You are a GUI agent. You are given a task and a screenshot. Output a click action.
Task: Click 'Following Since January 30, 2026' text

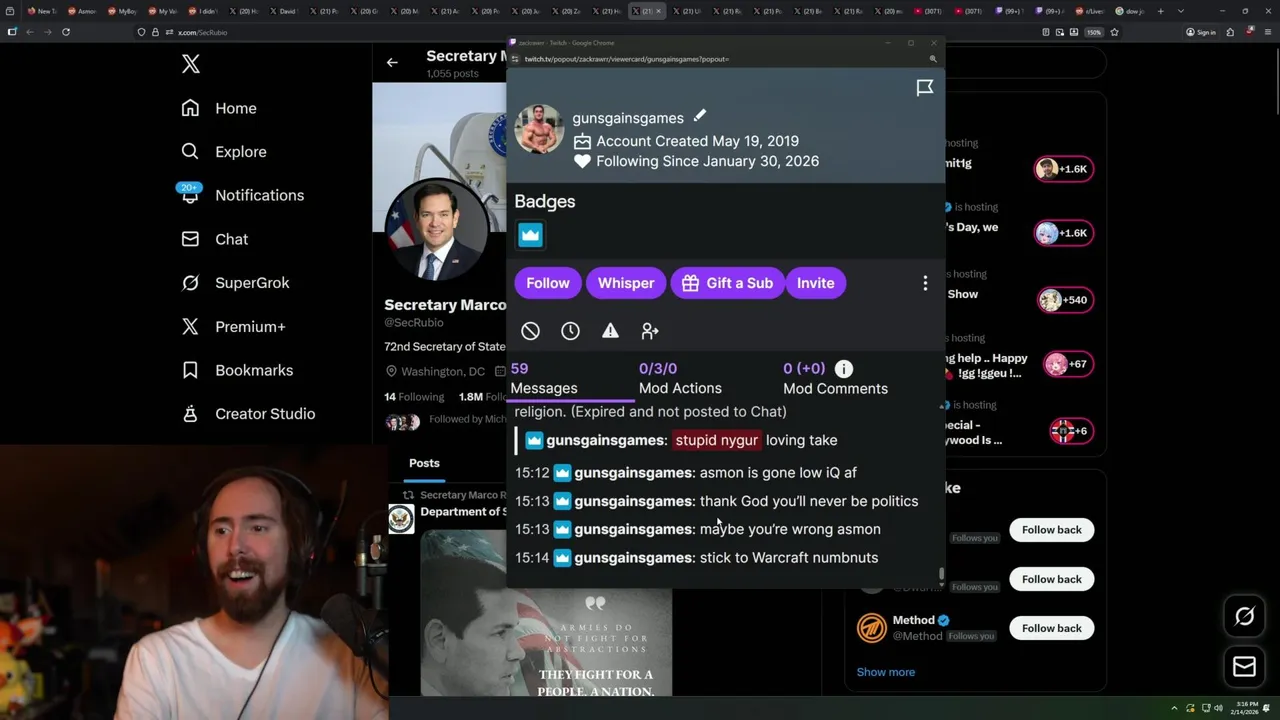707,161
